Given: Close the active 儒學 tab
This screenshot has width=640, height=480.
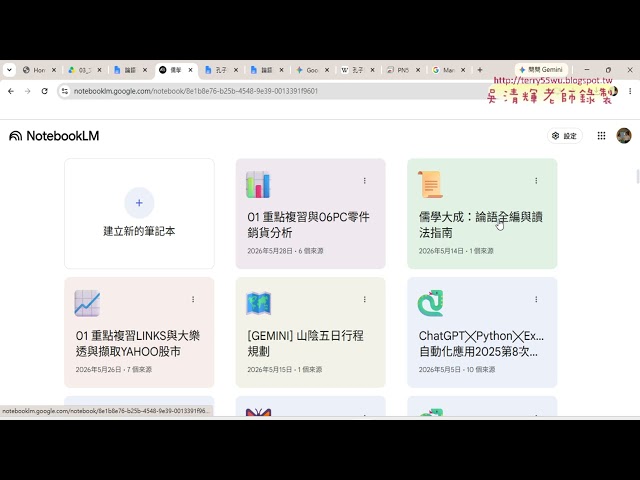Looking at the screenshot, I should pyautogui.click(x=190, y=70).
